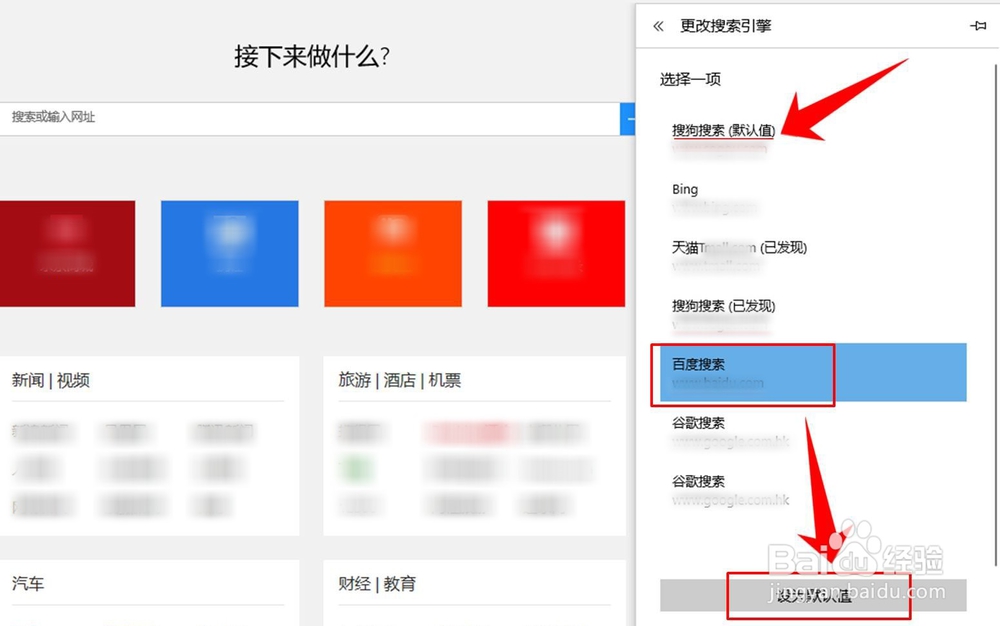The width and height of the screenshot is (1000, 626).
Task: Select the second 谷歌搜索 entry below
Action: pos(813,490)
